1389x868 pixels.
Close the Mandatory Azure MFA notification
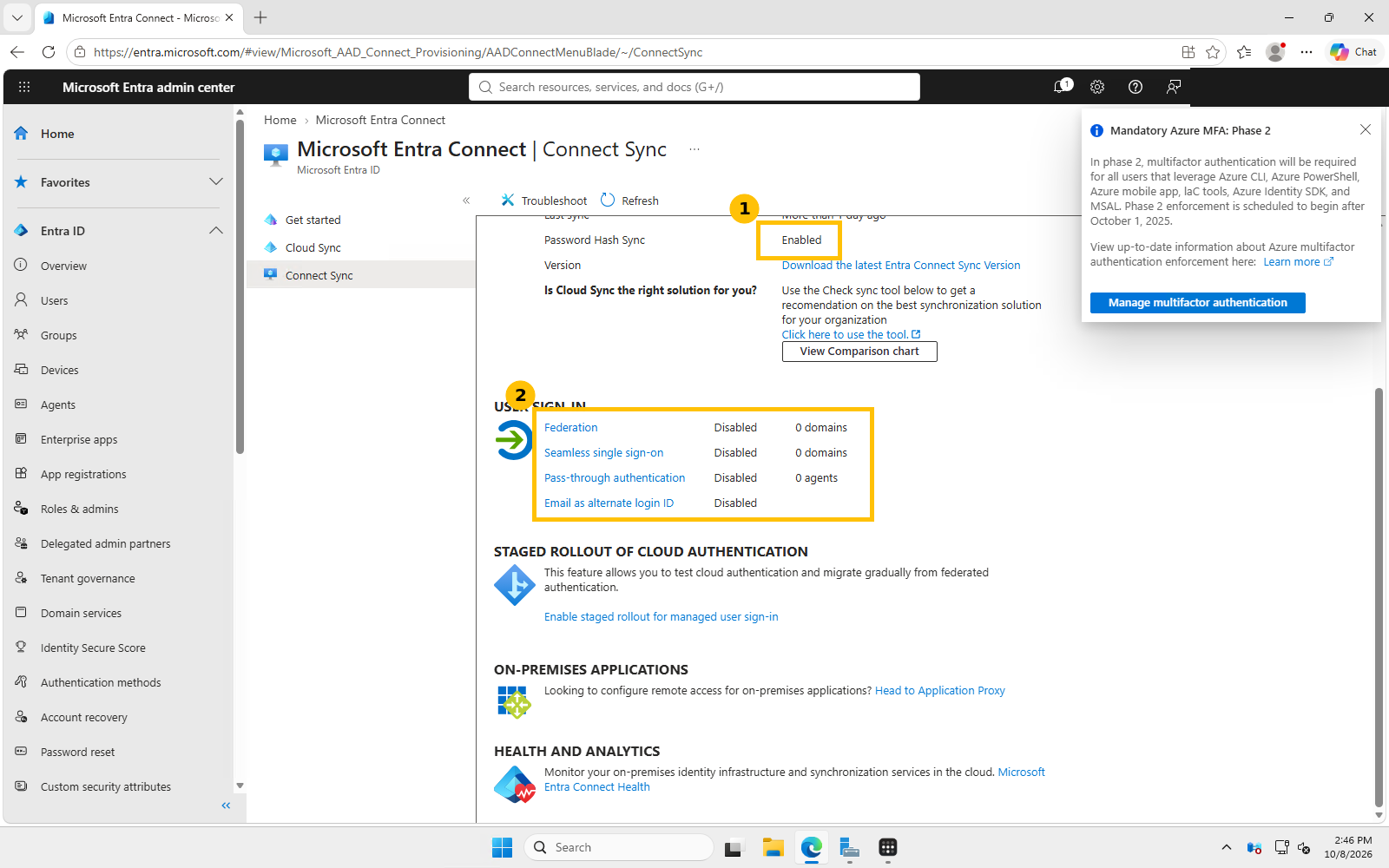tap(1366, 129)
